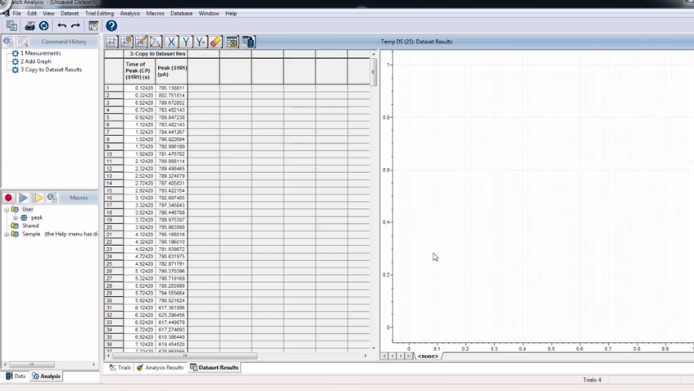Screen dimensions: 694x391
Task: Click the '3: Copy to Dataset Res' header cell
Action: click(x=156, y=54)
